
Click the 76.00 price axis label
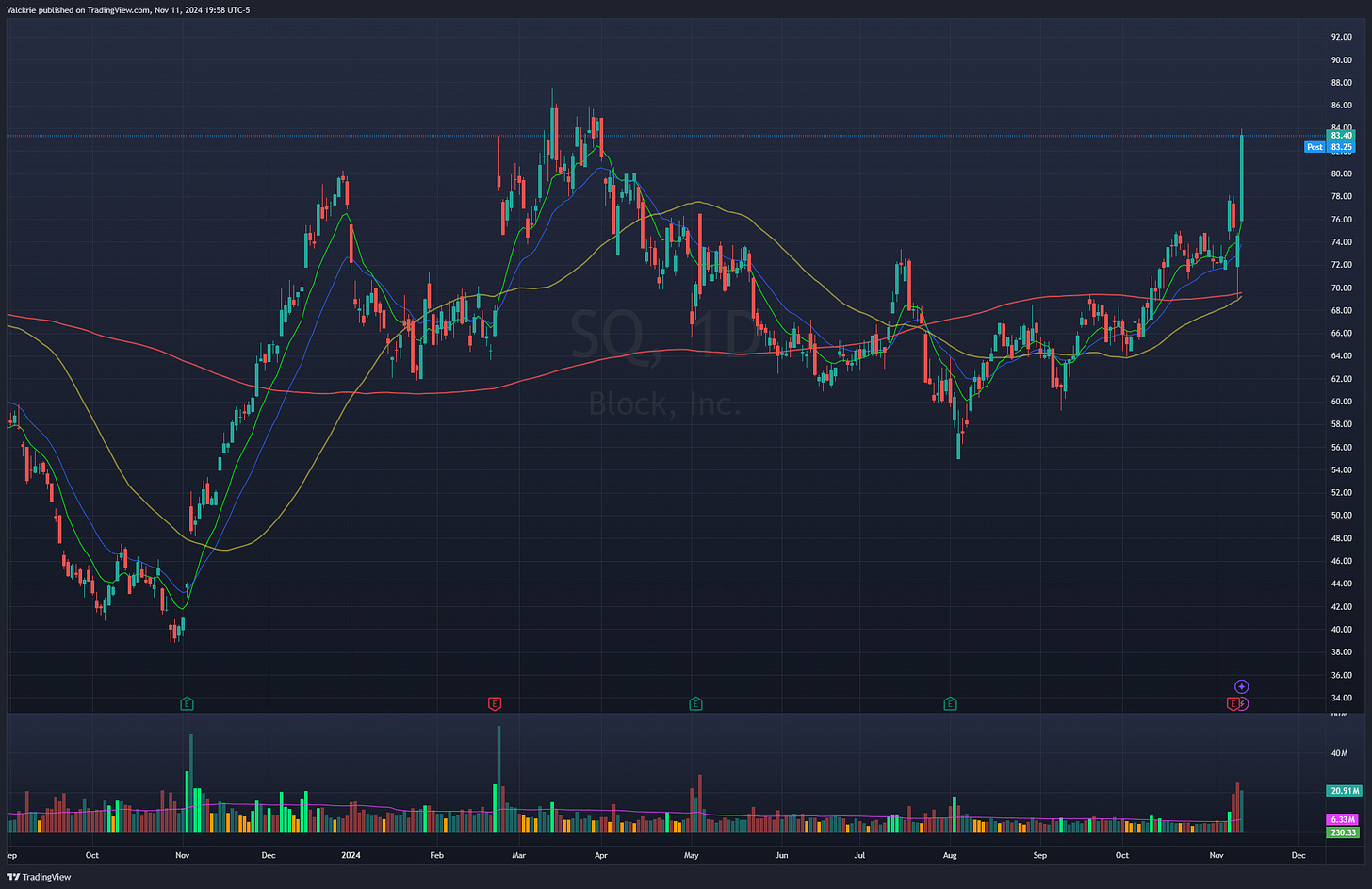point(1341,220)
